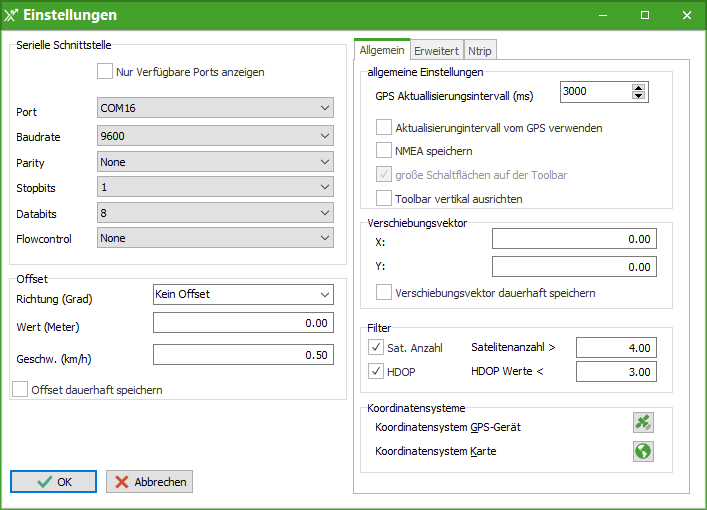Image resolution: width=707 pixels, height=510 pixels.
Task: Open map coordinate system globe icon
Action: [643, 451]
